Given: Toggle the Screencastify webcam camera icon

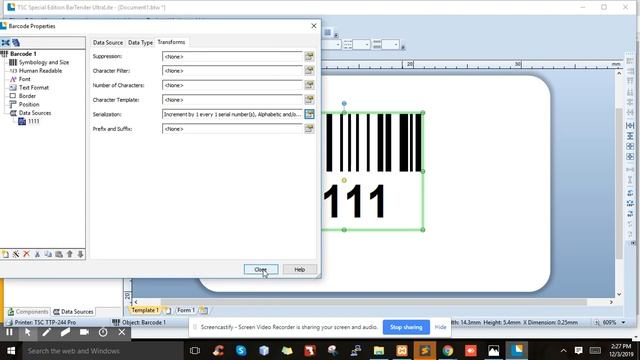Looking at the screenshot, I should 84,332.
